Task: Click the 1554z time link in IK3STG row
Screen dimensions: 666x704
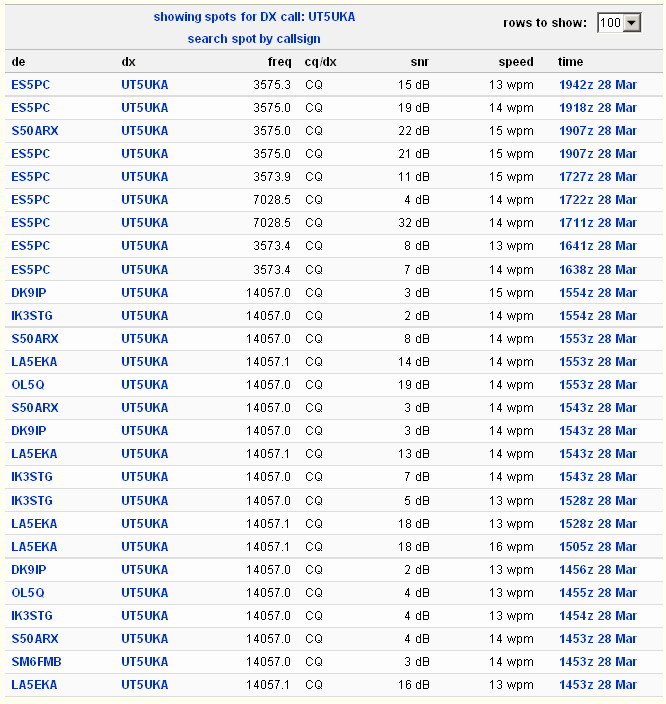Action: (598, 316)
